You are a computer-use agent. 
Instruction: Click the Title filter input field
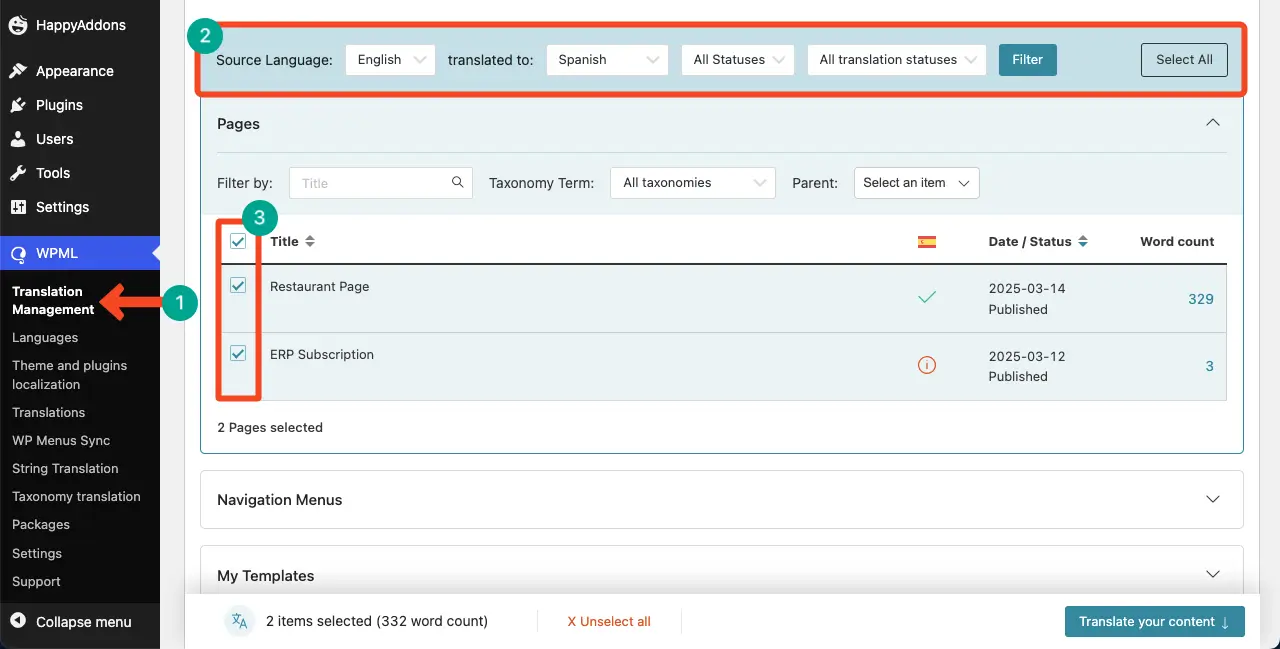(x=381, y=183)
